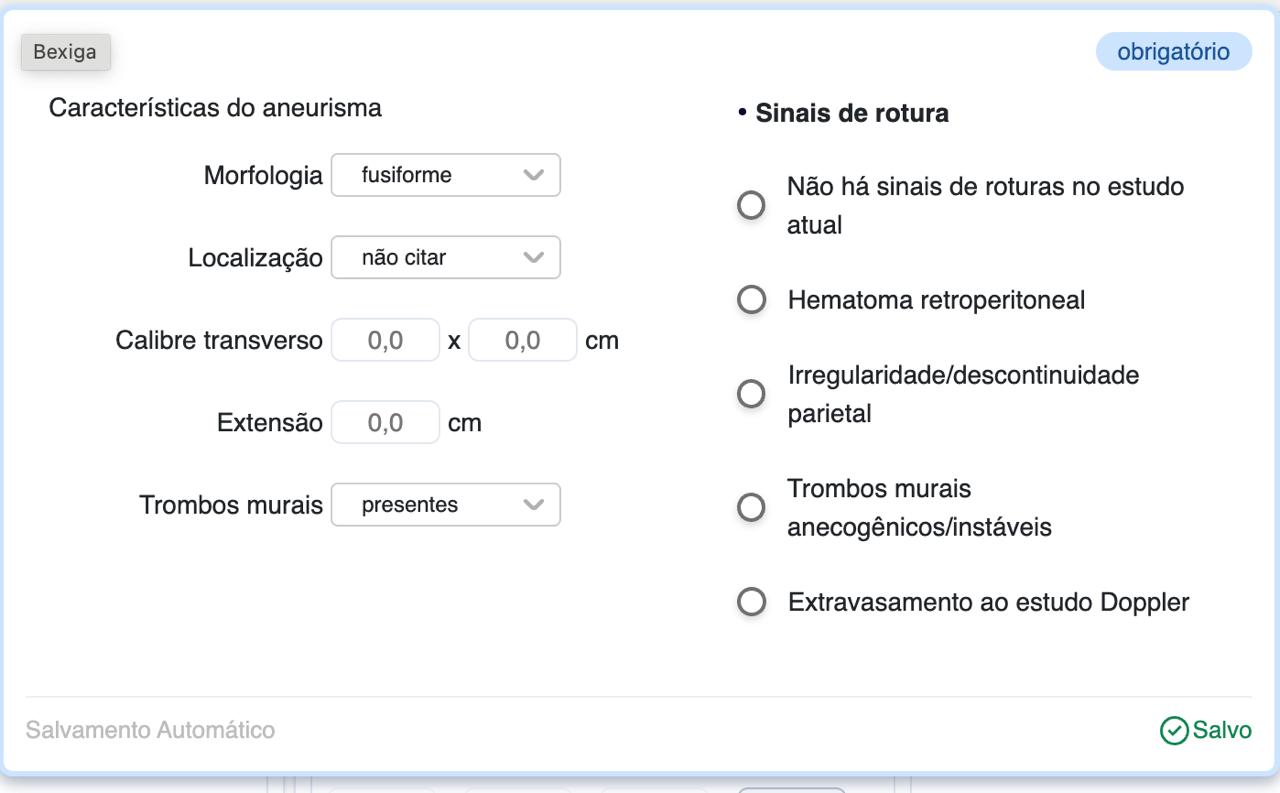This screenshot has height=793, width=1280.
Task: Click the Sinais de rotura heading
Action: (x=851, y=114)
